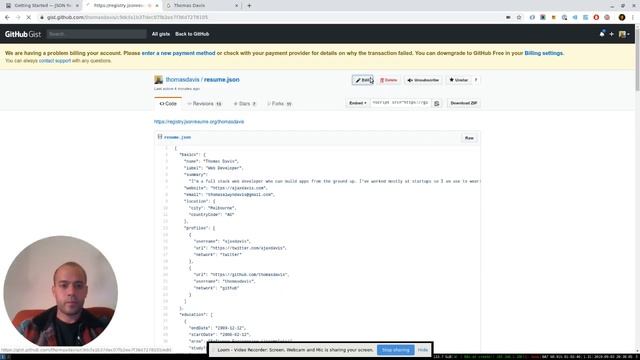Open the Forks tab

(279, 104)
